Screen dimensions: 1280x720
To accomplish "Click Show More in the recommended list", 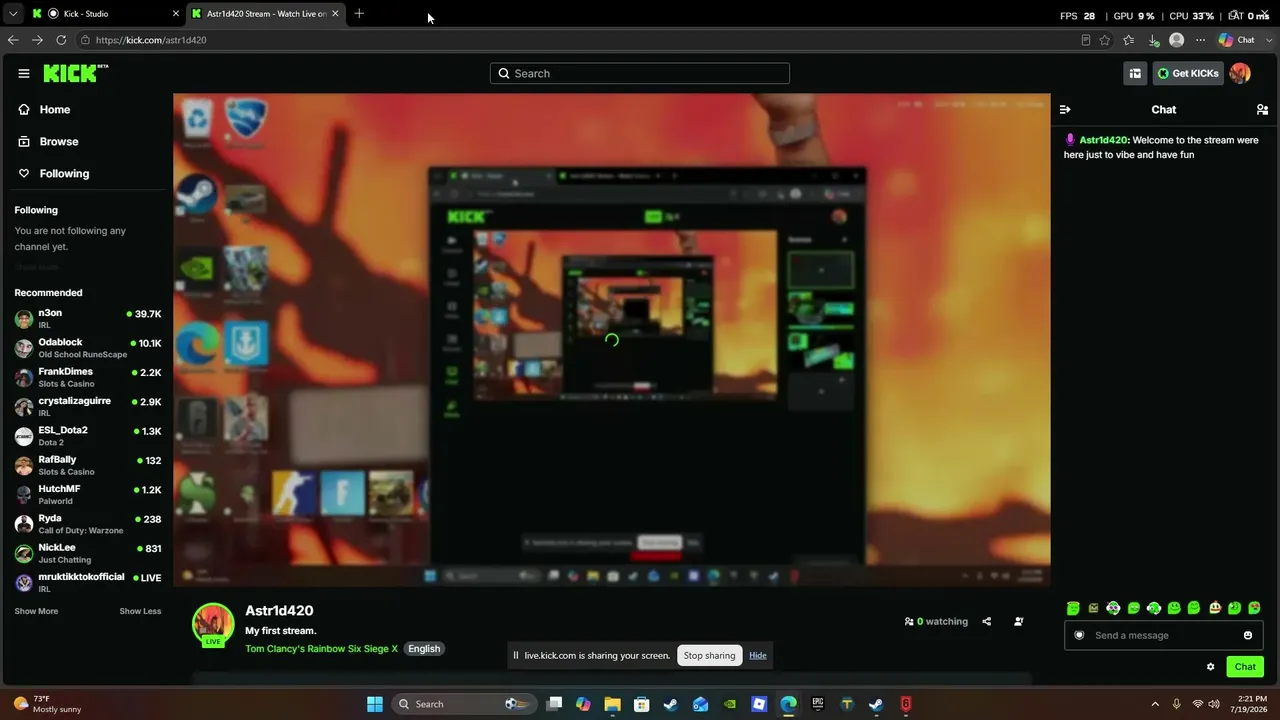I will click(x=36, y=611).
